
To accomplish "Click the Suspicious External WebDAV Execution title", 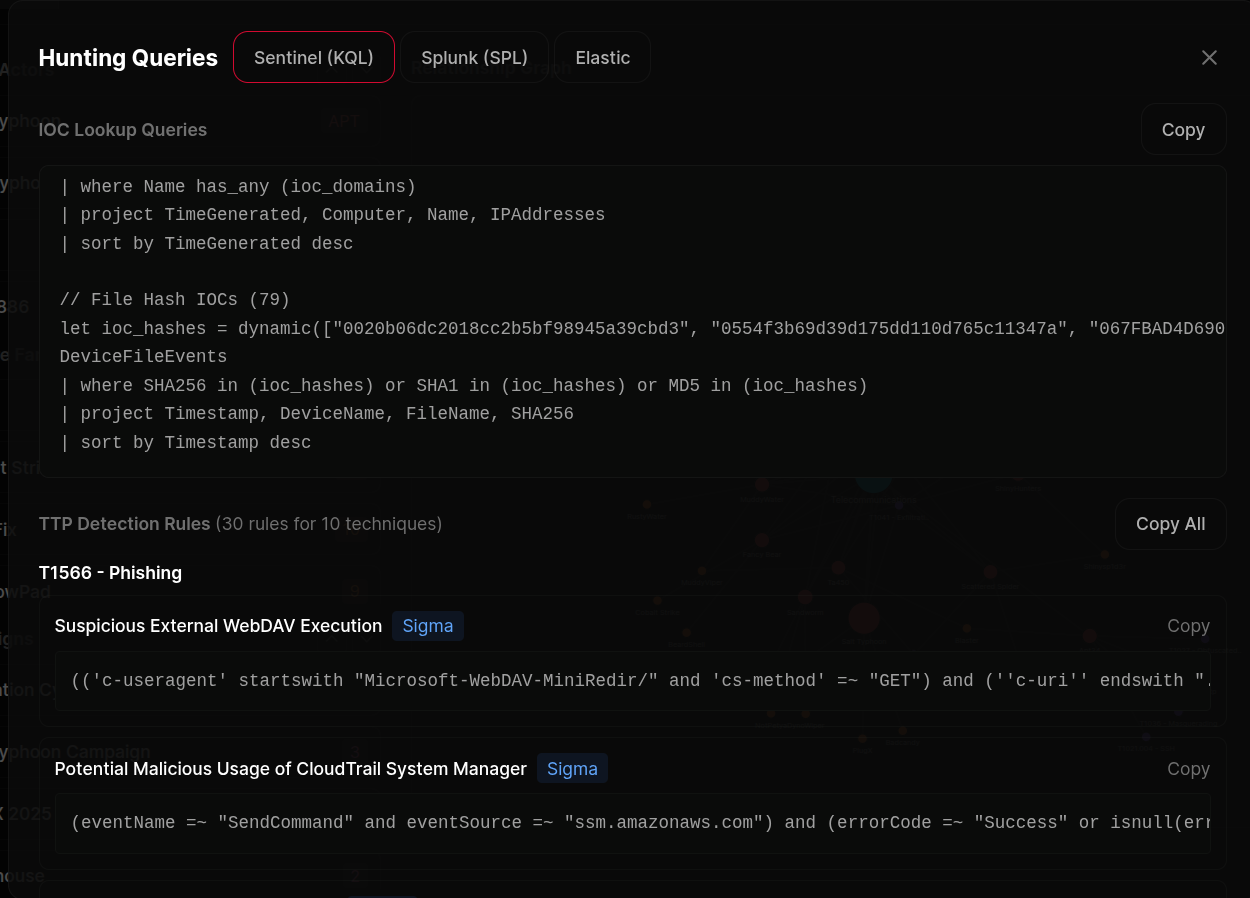I will tap(218, 626).
